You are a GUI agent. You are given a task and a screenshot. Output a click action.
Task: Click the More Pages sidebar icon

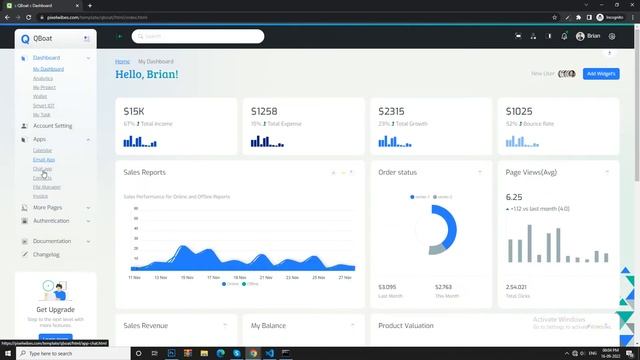(24, 208)
